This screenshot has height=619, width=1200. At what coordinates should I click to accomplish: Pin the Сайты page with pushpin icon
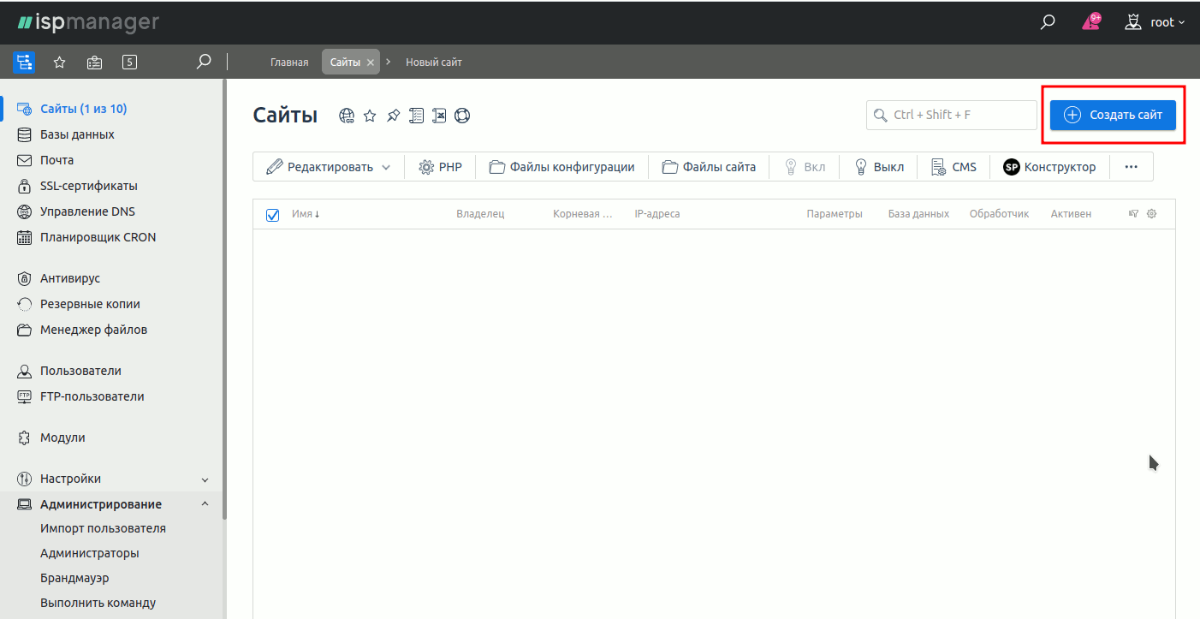[393, 116]
